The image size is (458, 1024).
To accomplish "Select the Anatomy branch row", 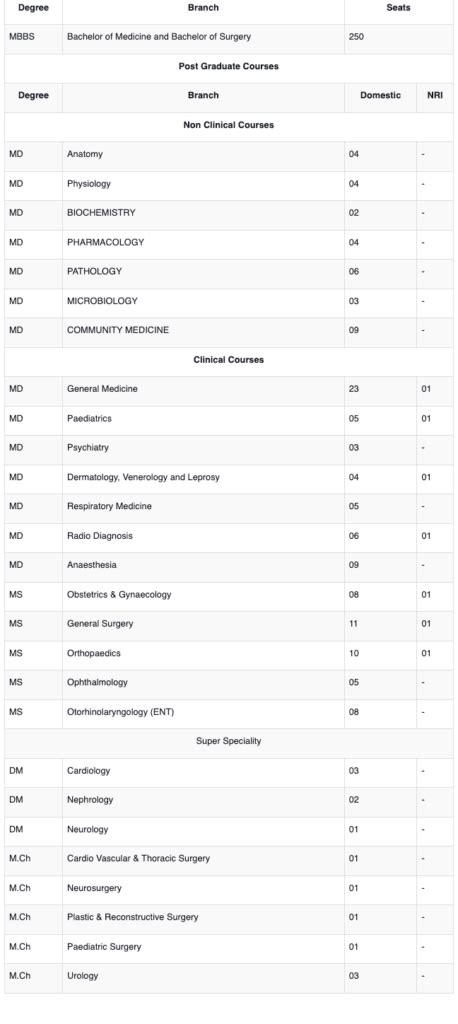I will [229, 155].
